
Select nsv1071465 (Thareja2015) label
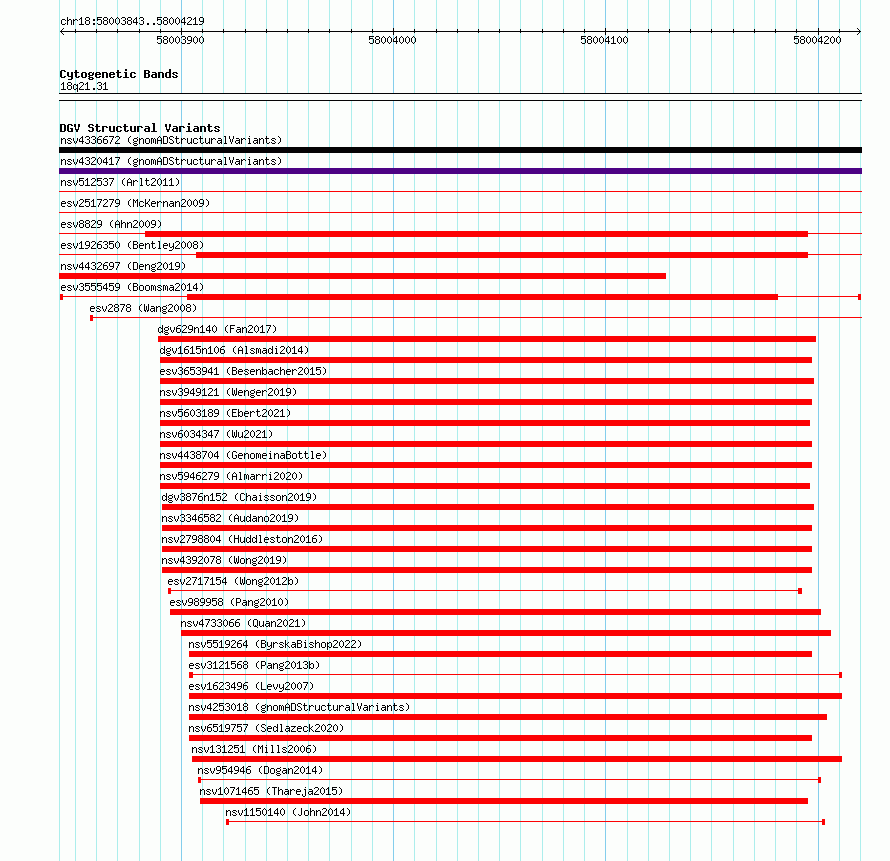(271, 791)
